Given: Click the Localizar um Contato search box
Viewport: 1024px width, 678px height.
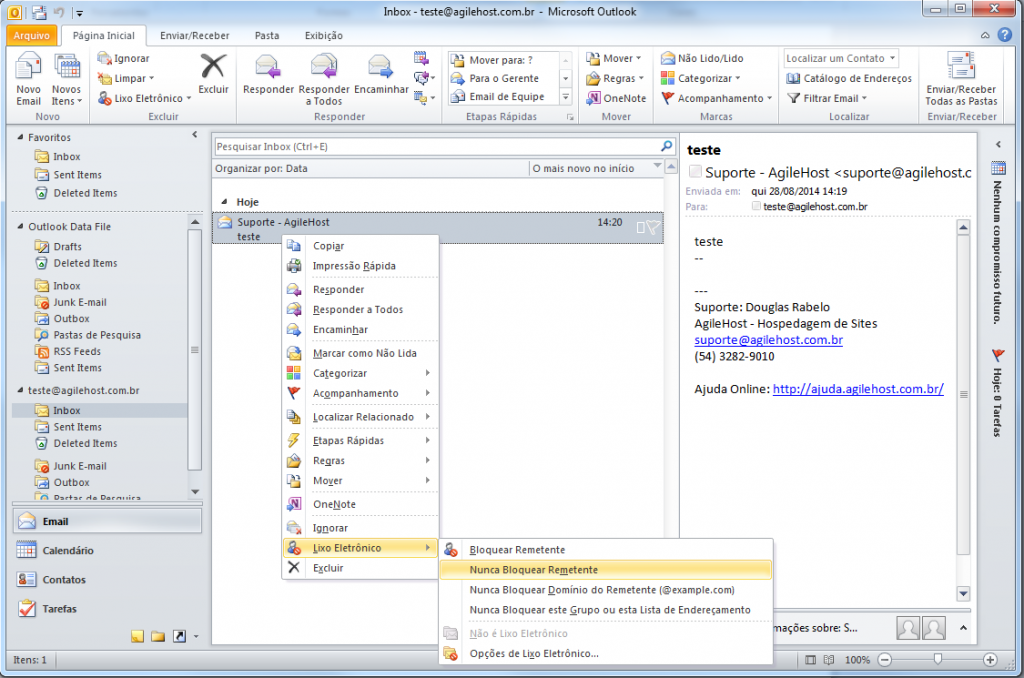Looking at the screenshot, I should (x=840, y=58).
